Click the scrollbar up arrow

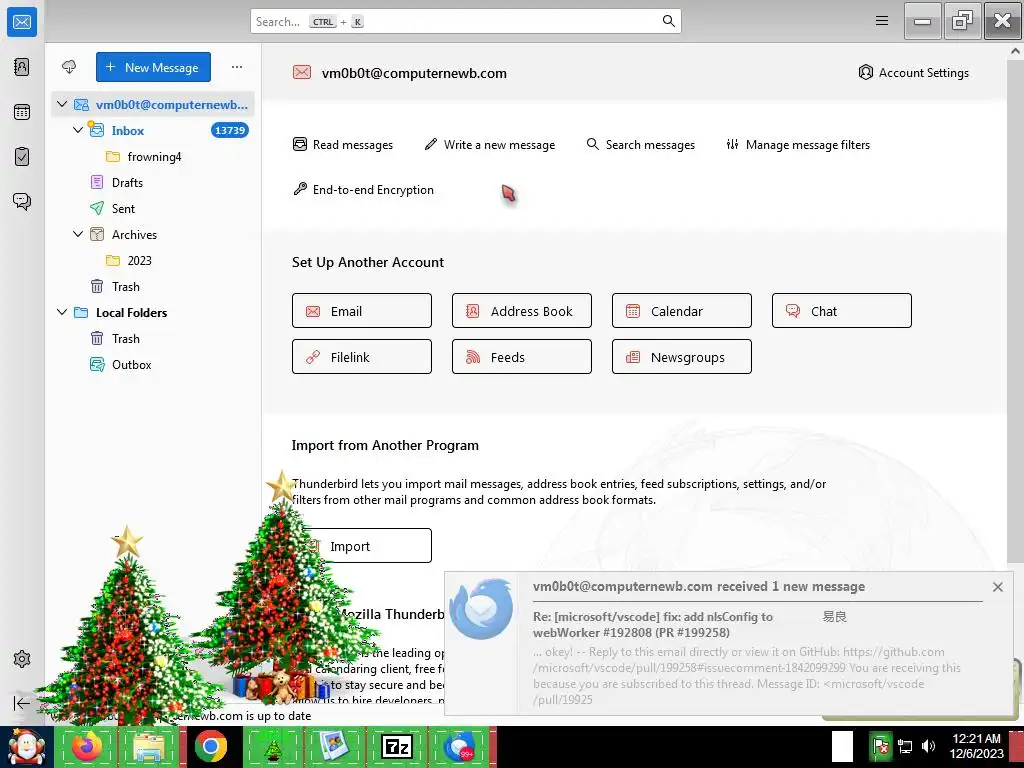(1016, 50)
